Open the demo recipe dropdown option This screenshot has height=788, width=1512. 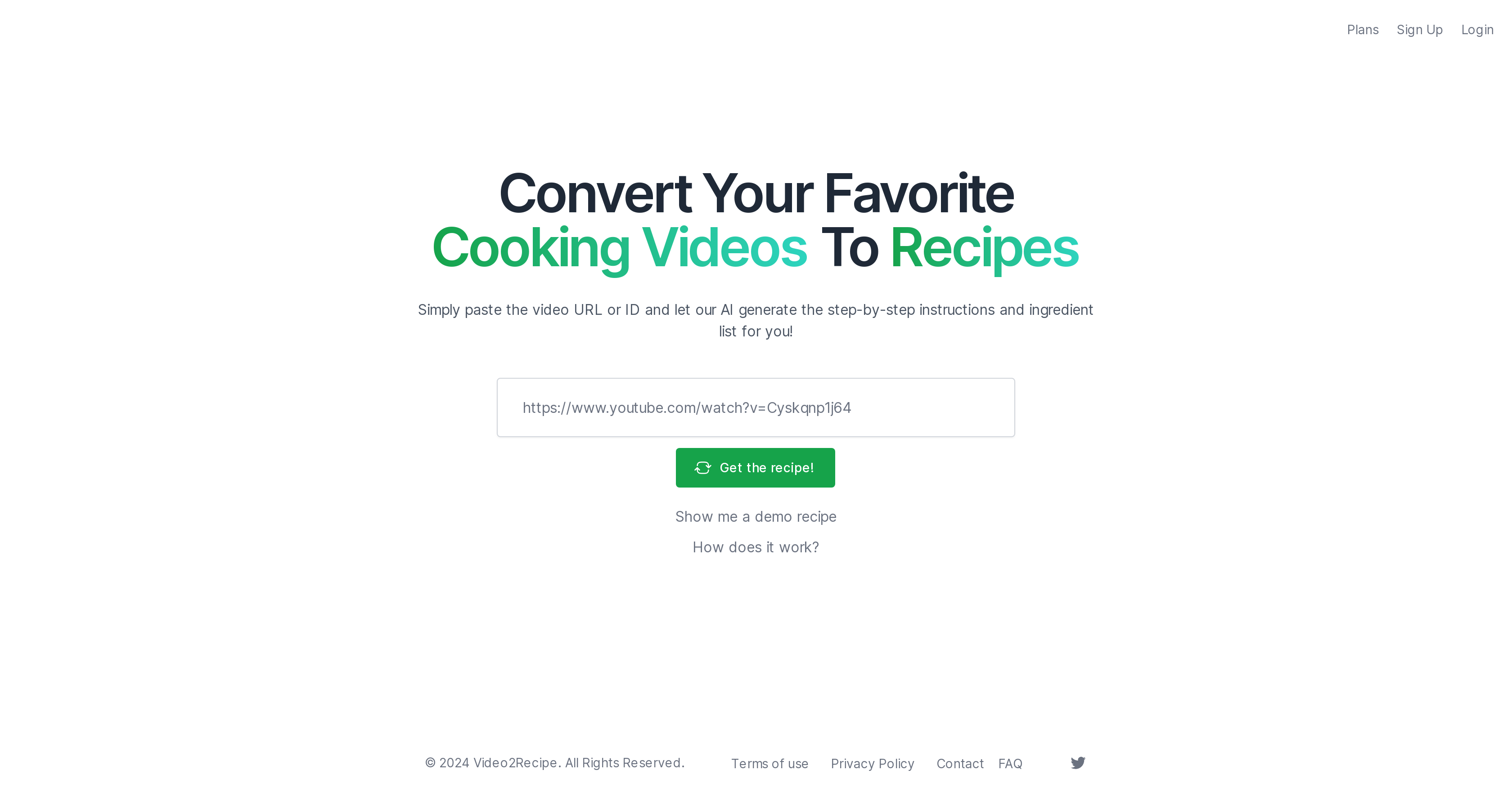[x=756, y=516]
